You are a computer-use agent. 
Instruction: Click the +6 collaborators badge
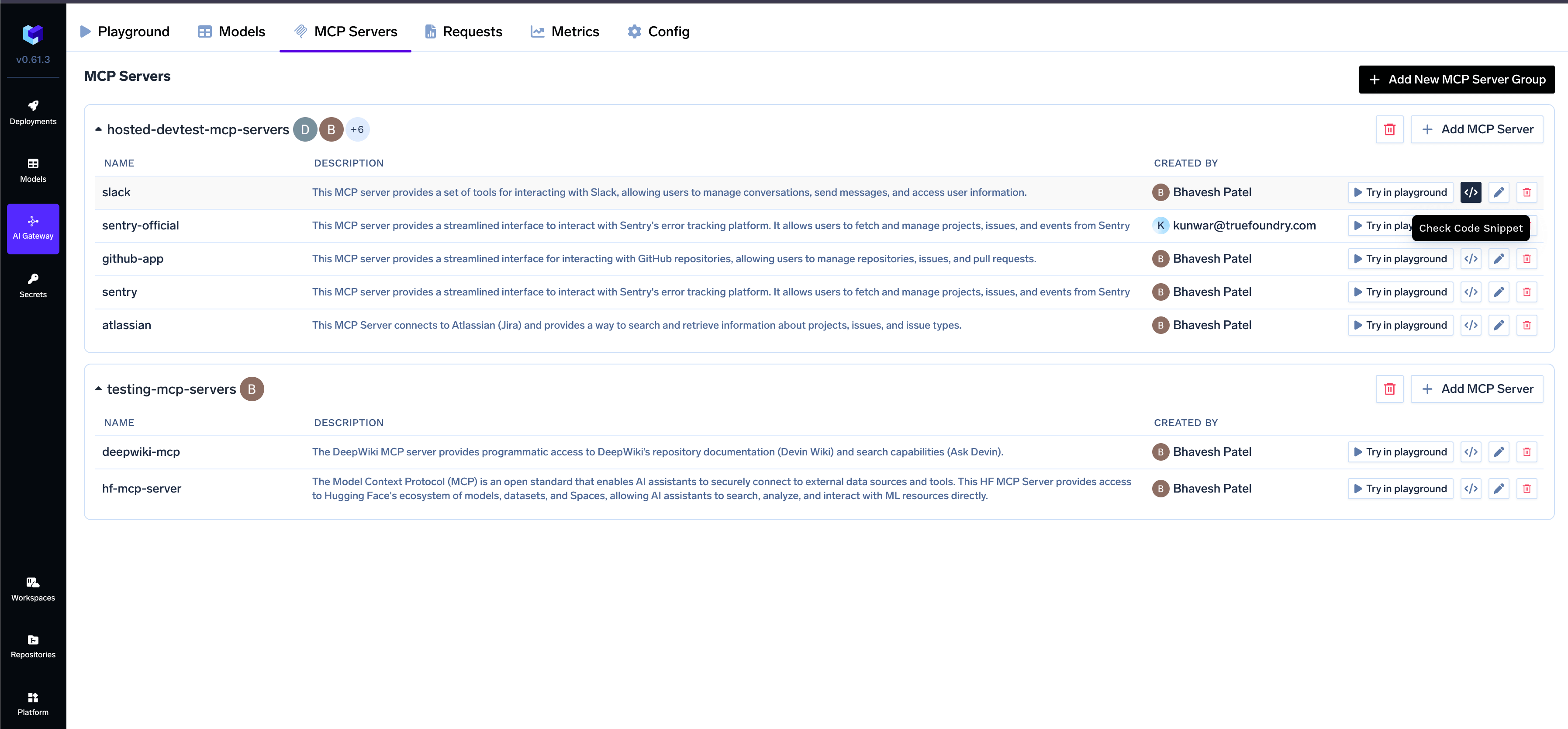pyautogui.click(x=357, y=129)
